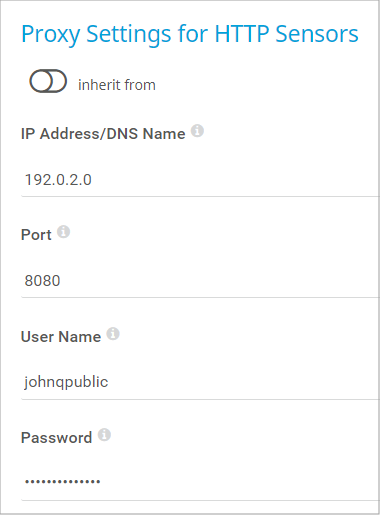Click the User Name label text

(x=61, y=337)
